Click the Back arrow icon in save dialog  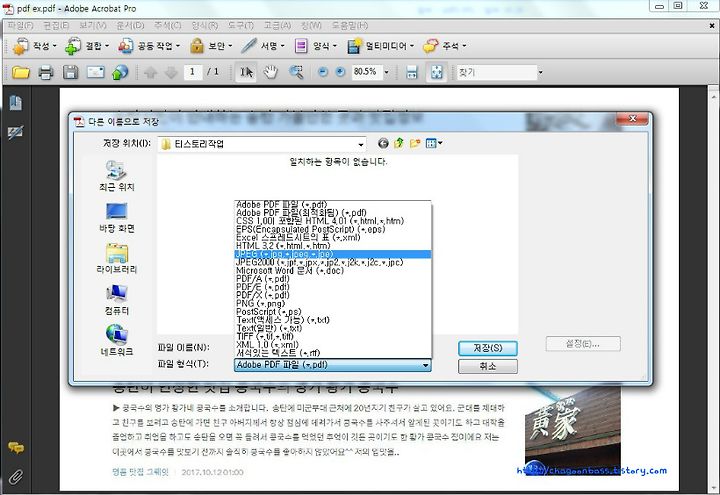coord(383,144)
